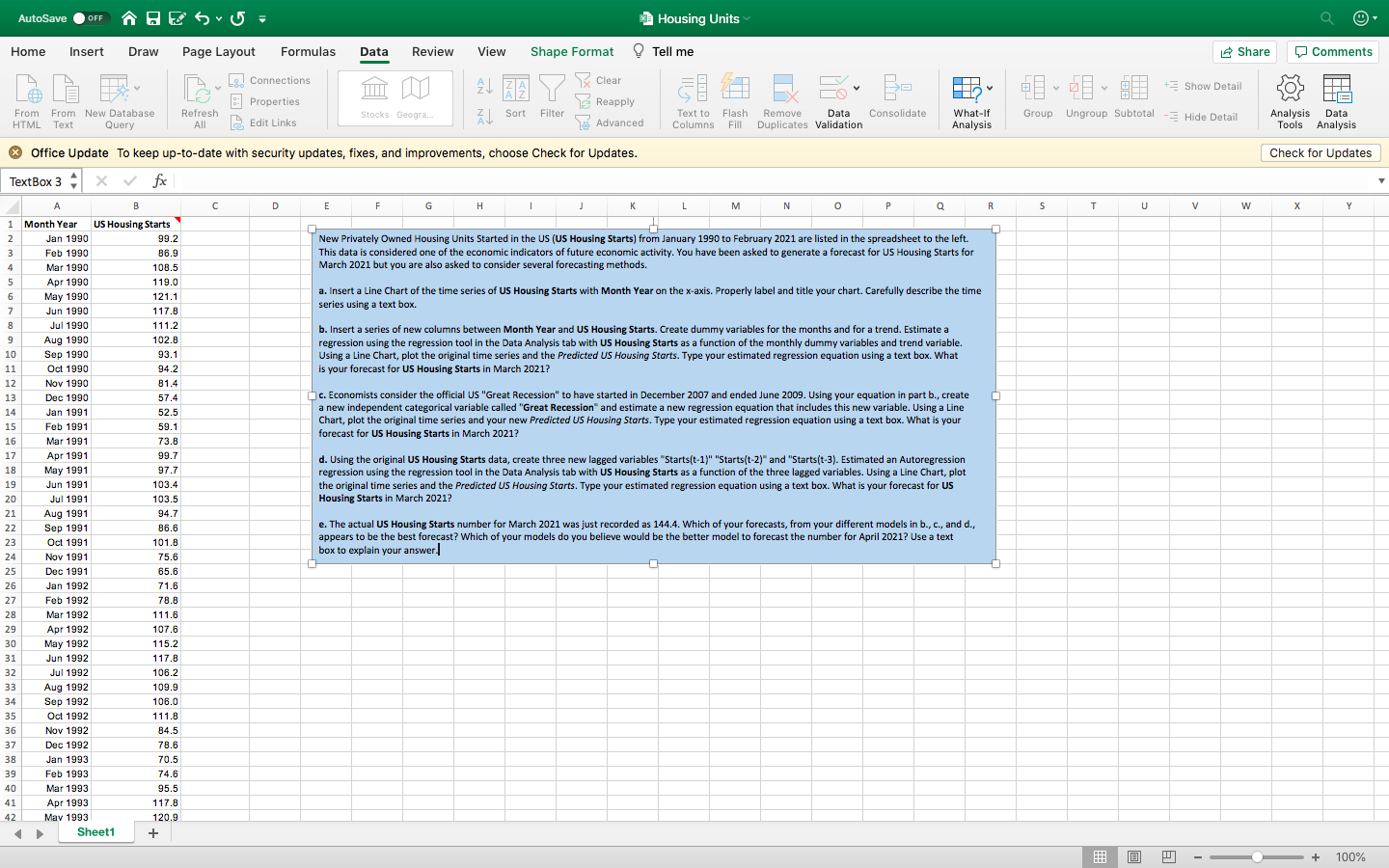Switch to Page Layout view
1389x868 pixels.
point(1134,856)
